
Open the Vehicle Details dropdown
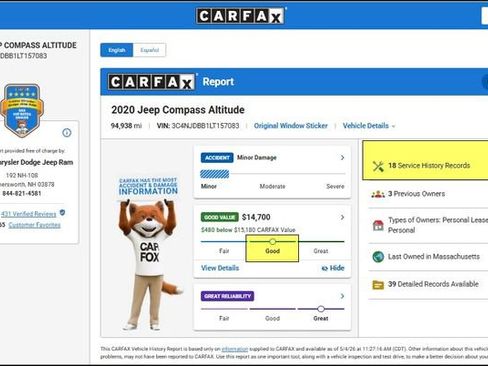click(369, 126)
